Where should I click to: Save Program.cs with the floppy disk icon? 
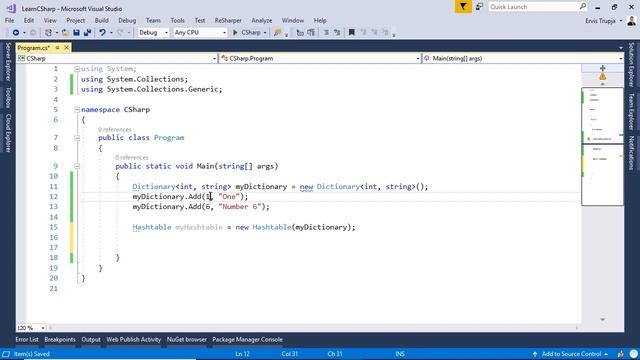[x=76, y=32]
